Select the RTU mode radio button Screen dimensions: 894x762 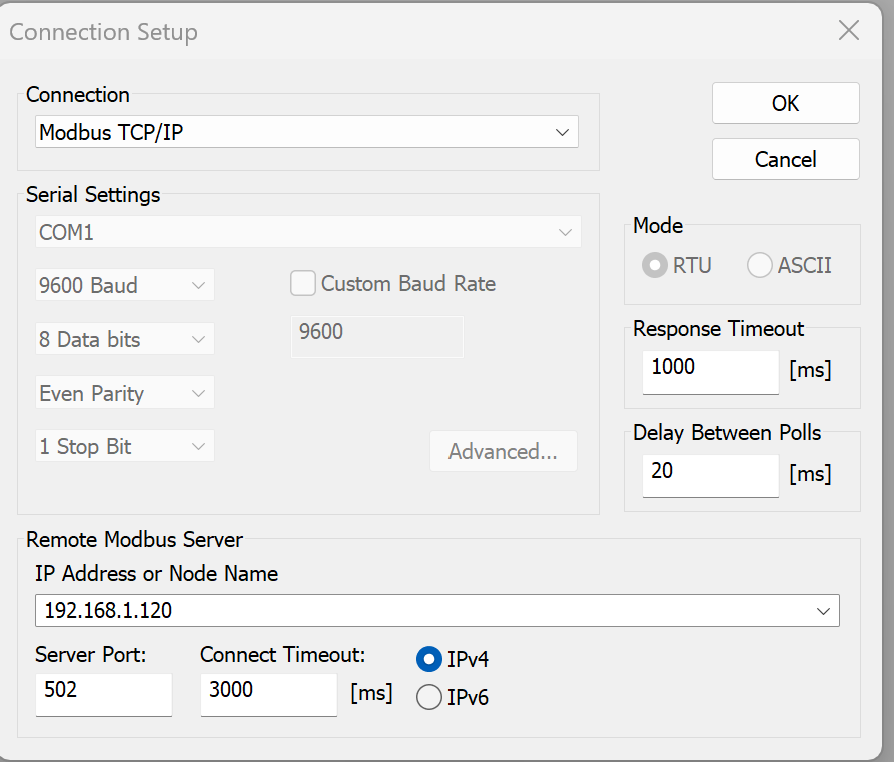(x=655, y=266)
